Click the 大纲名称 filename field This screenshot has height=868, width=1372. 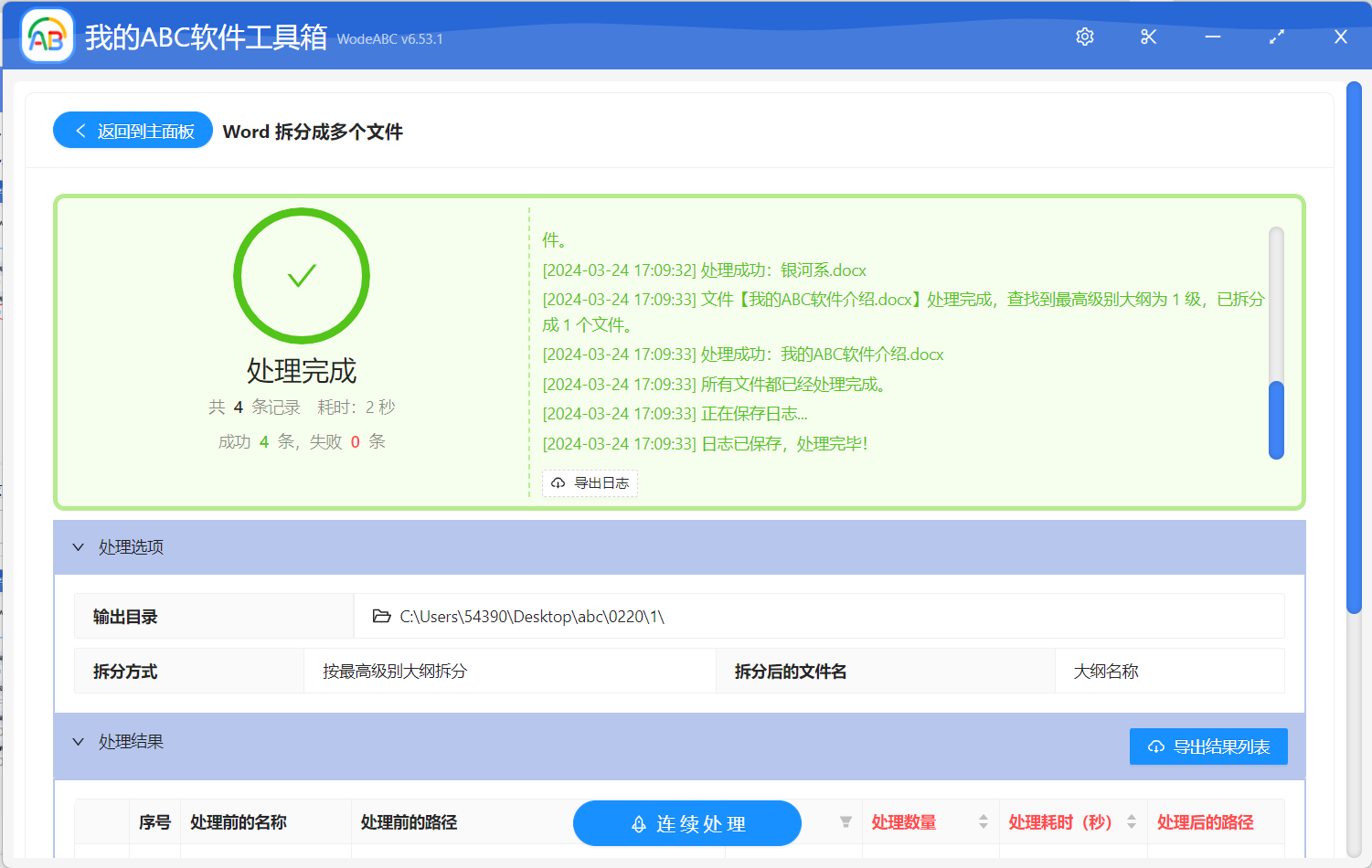1170,671
